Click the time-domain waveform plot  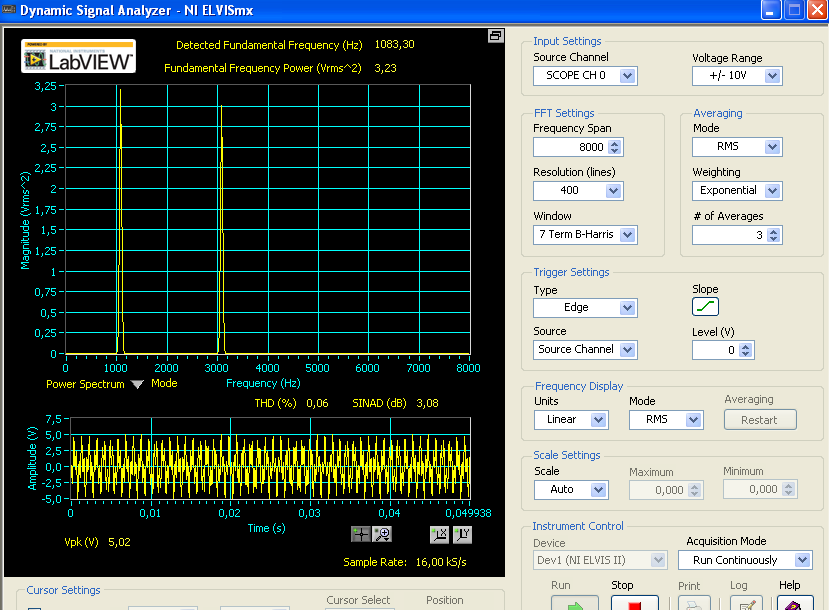pos(270,458)
